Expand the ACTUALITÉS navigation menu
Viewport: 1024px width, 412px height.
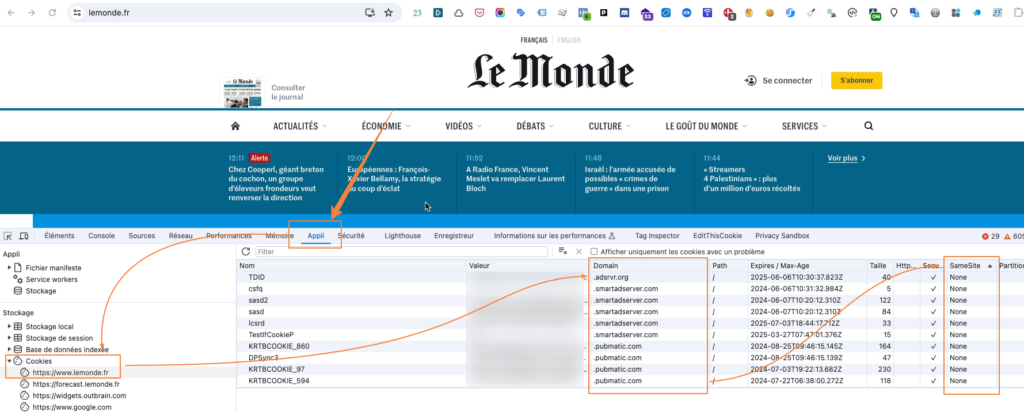click(x=300, y=126)
